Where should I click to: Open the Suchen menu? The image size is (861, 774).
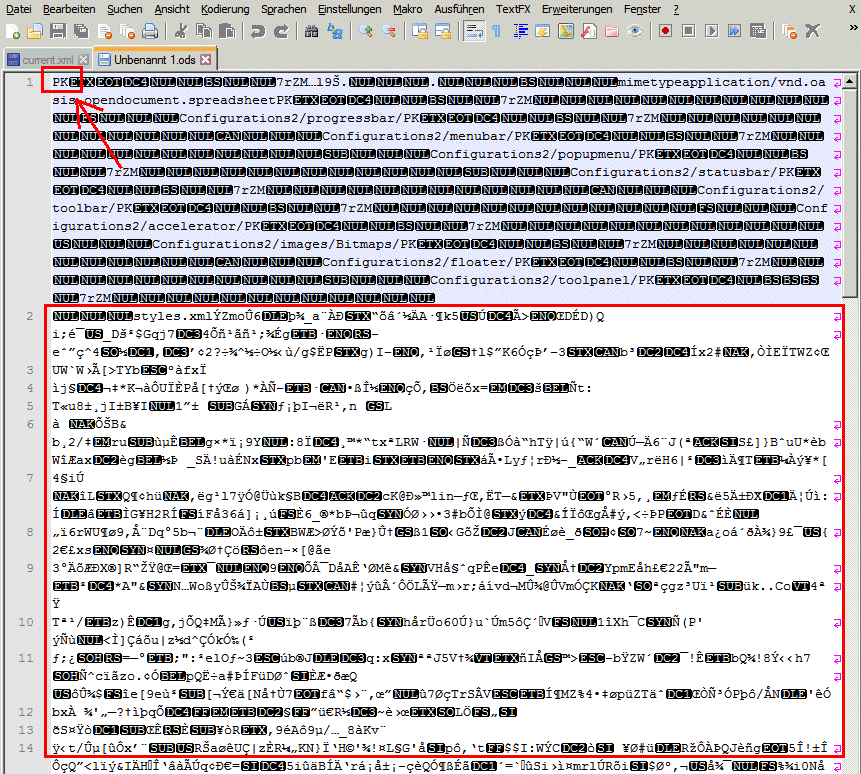point(125,9)
